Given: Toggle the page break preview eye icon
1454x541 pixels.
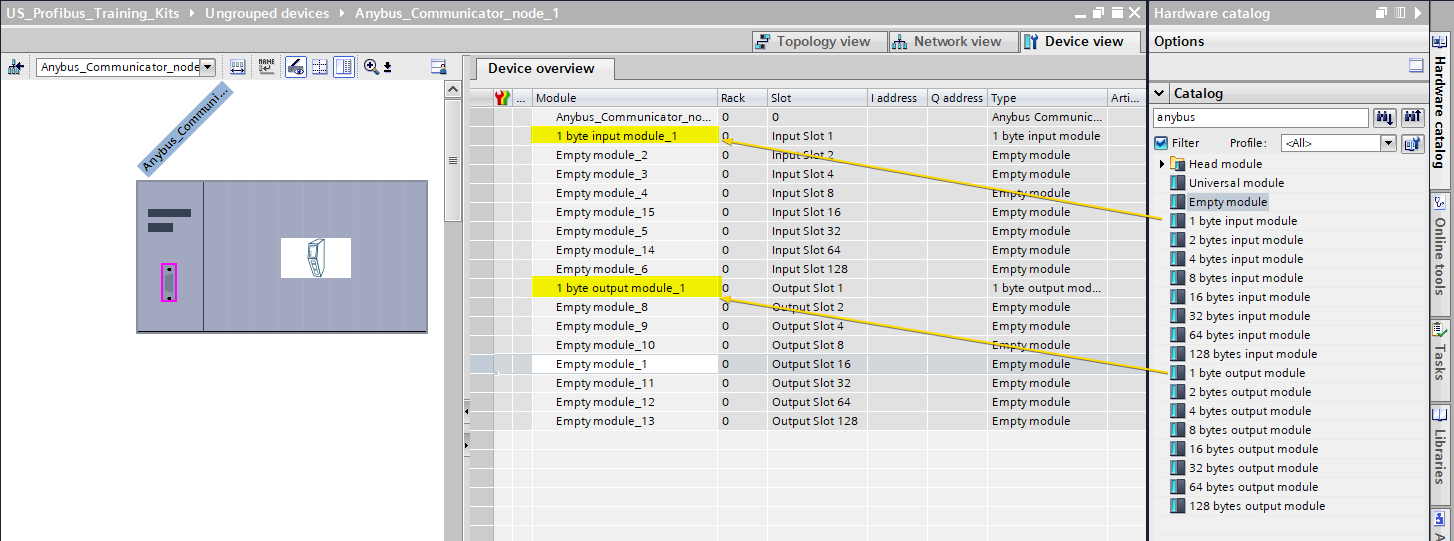Looking at the screenshot, I should (296, 67).
